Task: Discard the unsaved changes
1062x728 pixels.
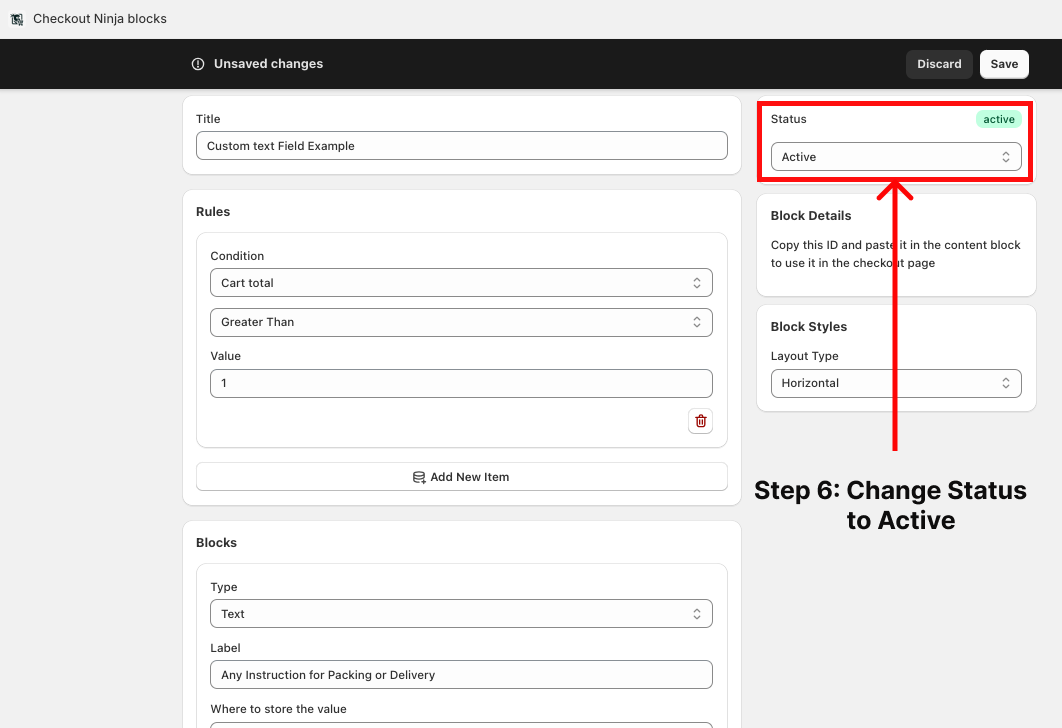Action: point(938,64)
